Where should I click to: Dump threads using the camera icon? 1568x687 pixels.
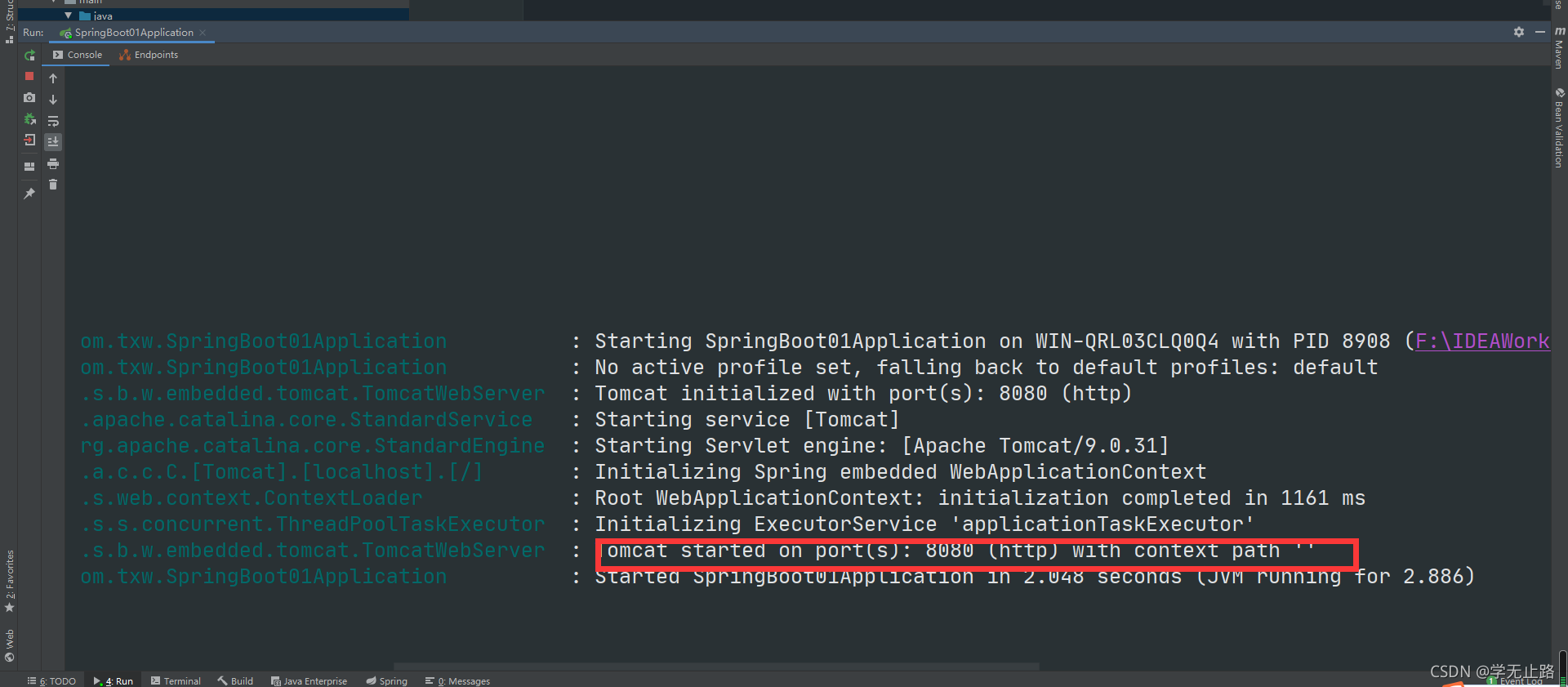[29, 97]
